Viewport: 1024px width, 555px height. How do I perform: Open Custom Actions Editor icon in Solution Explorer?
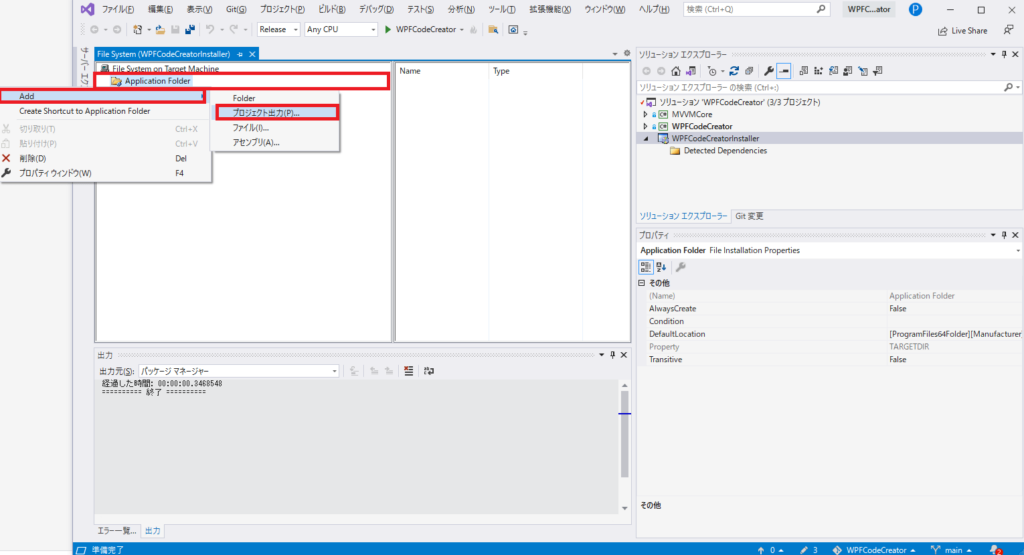pyautogui.click(x=863, y=71)
